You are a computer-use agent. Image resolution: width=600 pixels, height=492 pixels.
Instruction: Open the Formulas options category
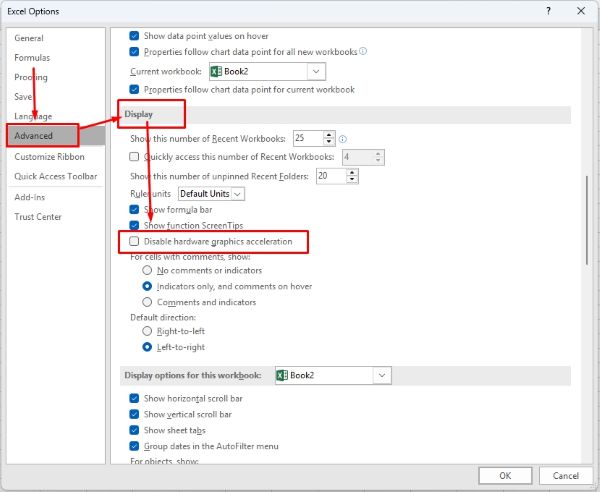32,58
